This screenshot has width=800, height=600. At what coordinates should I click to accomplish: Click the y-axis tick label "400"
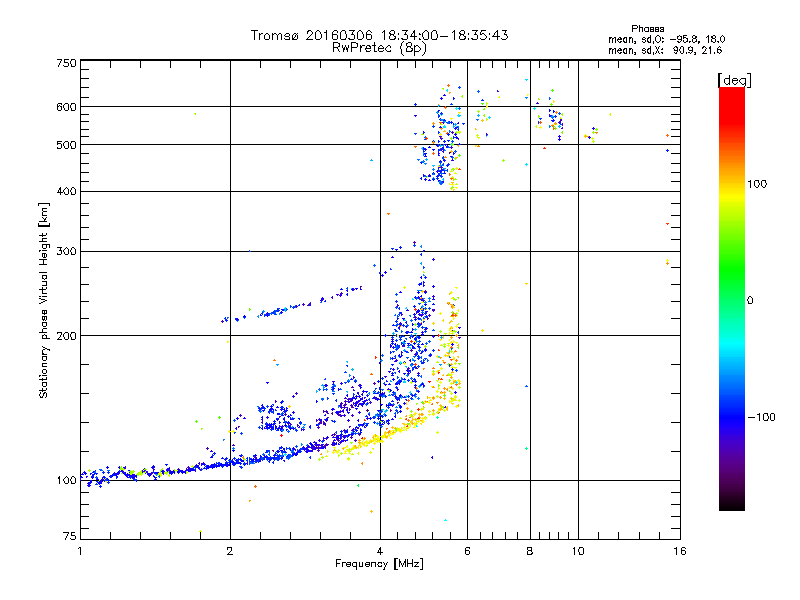tap(66, 192)
